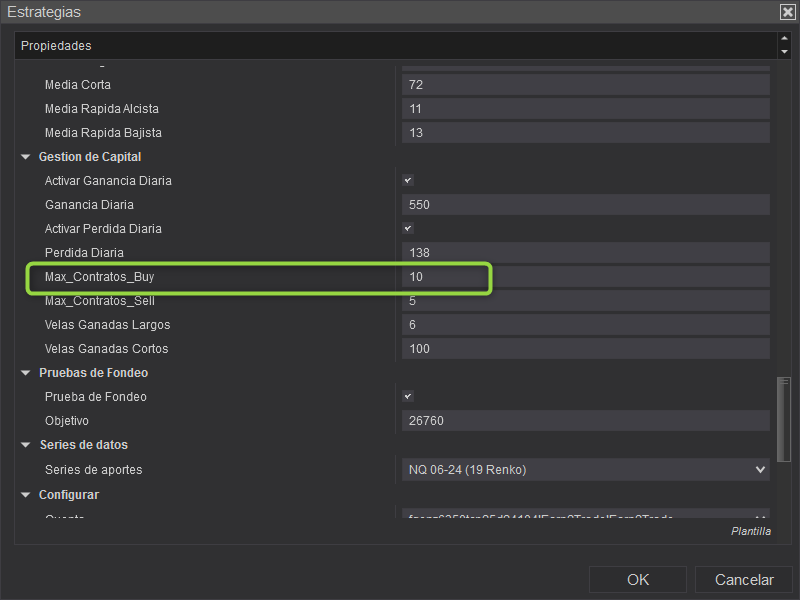Close the Estrategias dialog window
The width and height of the screenshot is (800, 600).
787,12
